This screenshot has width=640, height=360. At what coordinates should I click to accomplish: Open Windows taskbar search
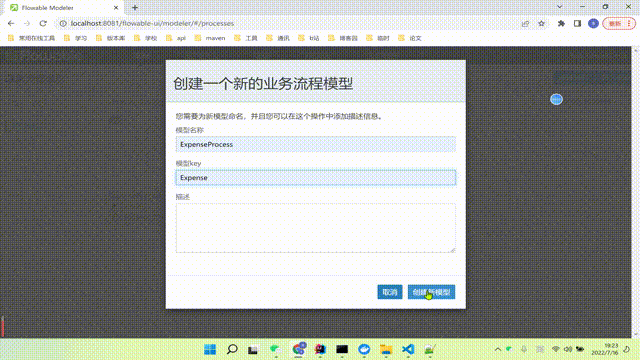pyautogui.click(x=232, y=349)
